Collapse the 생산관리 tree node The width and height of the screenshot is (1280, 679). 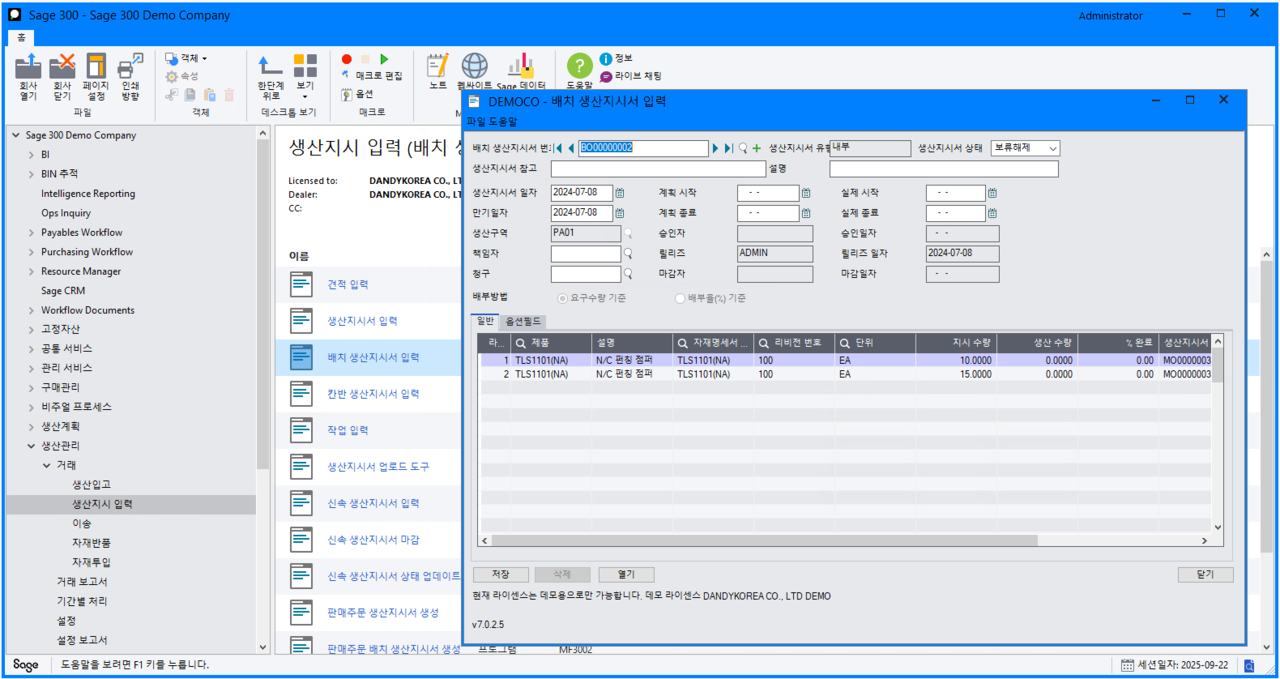coord(31,446)
